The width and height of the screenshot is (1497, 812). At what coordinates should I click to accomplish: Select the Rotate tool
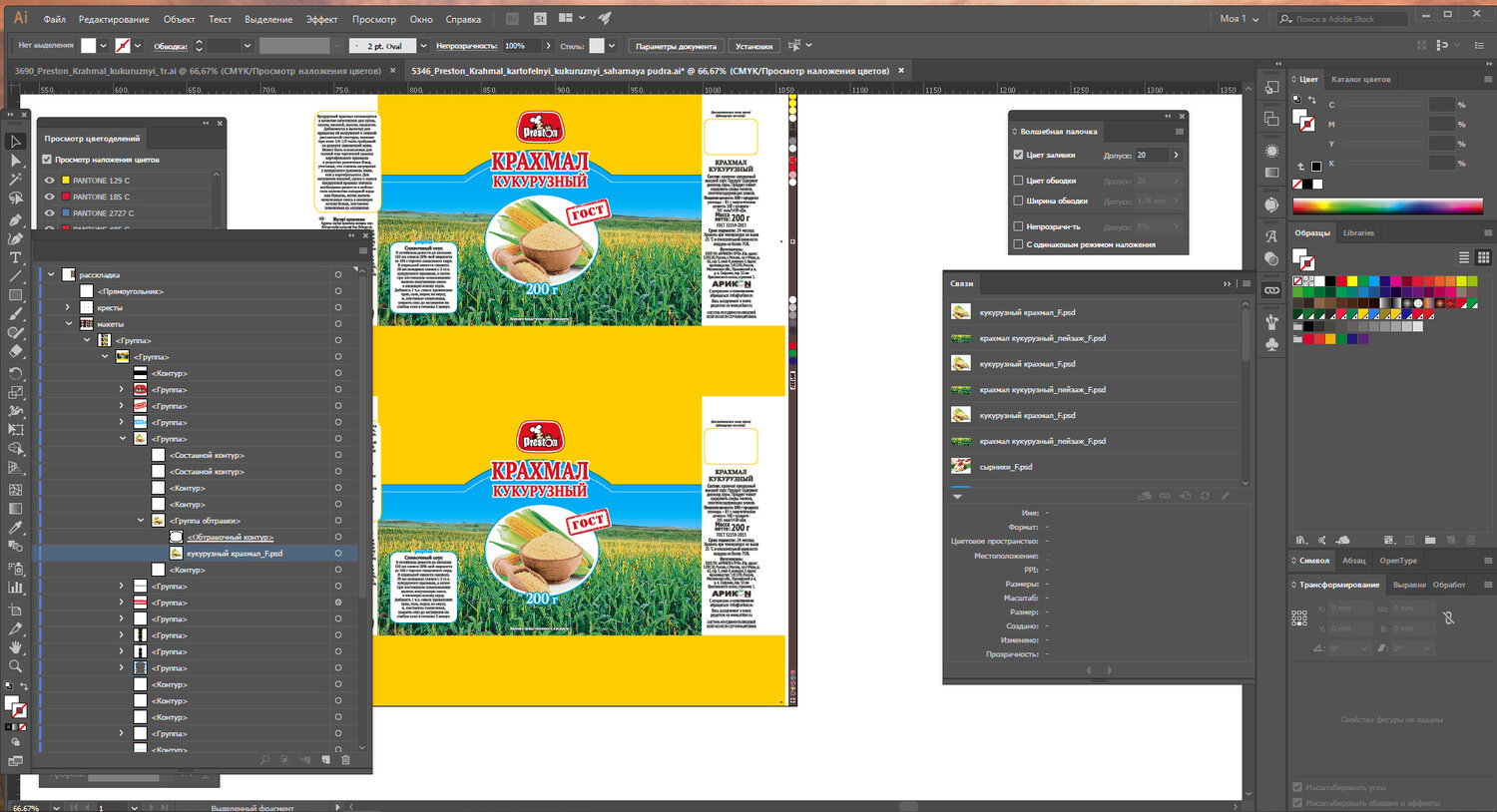click(x=15, y=373)
